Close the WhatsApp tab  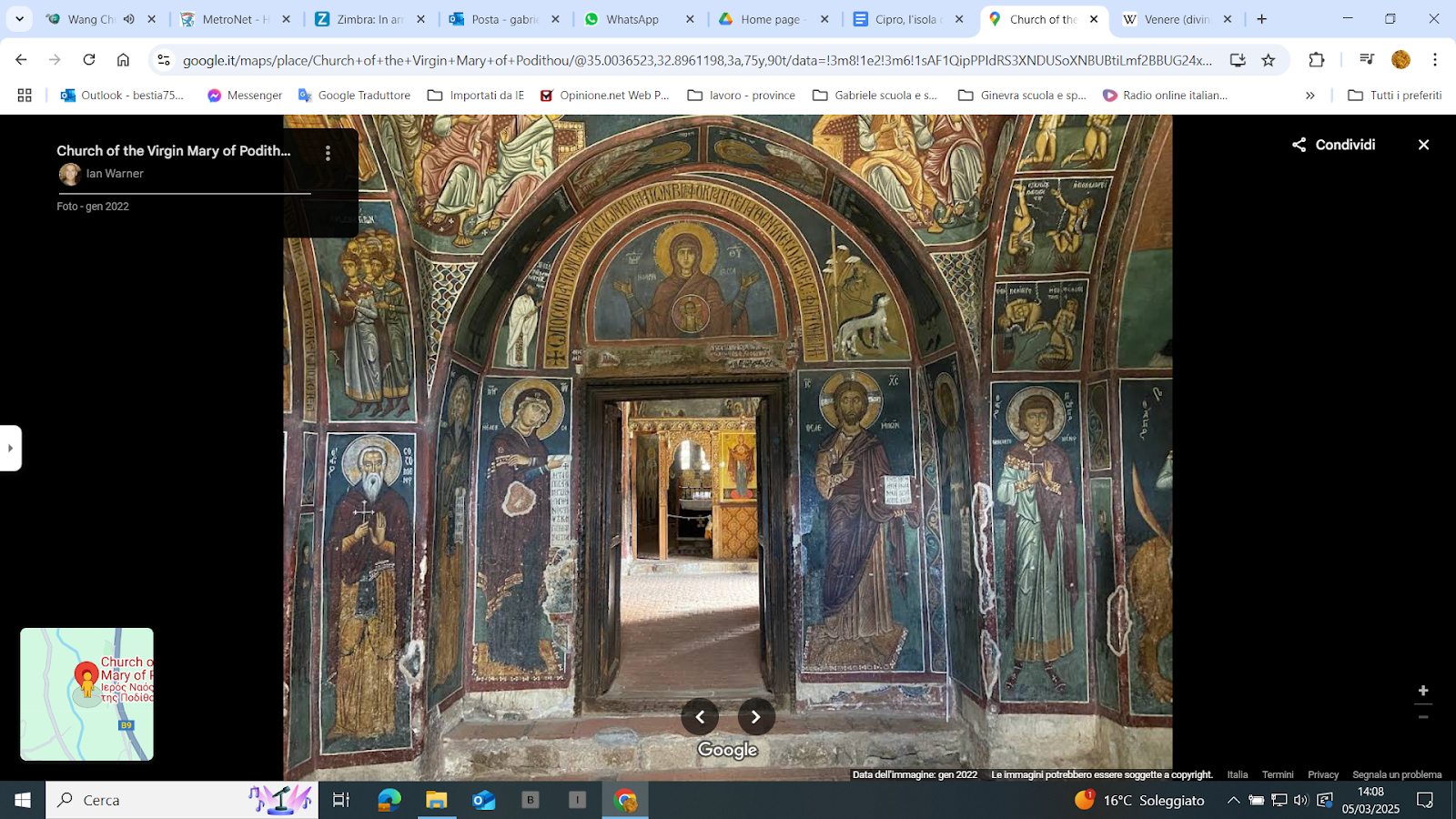tap(690, 19)
